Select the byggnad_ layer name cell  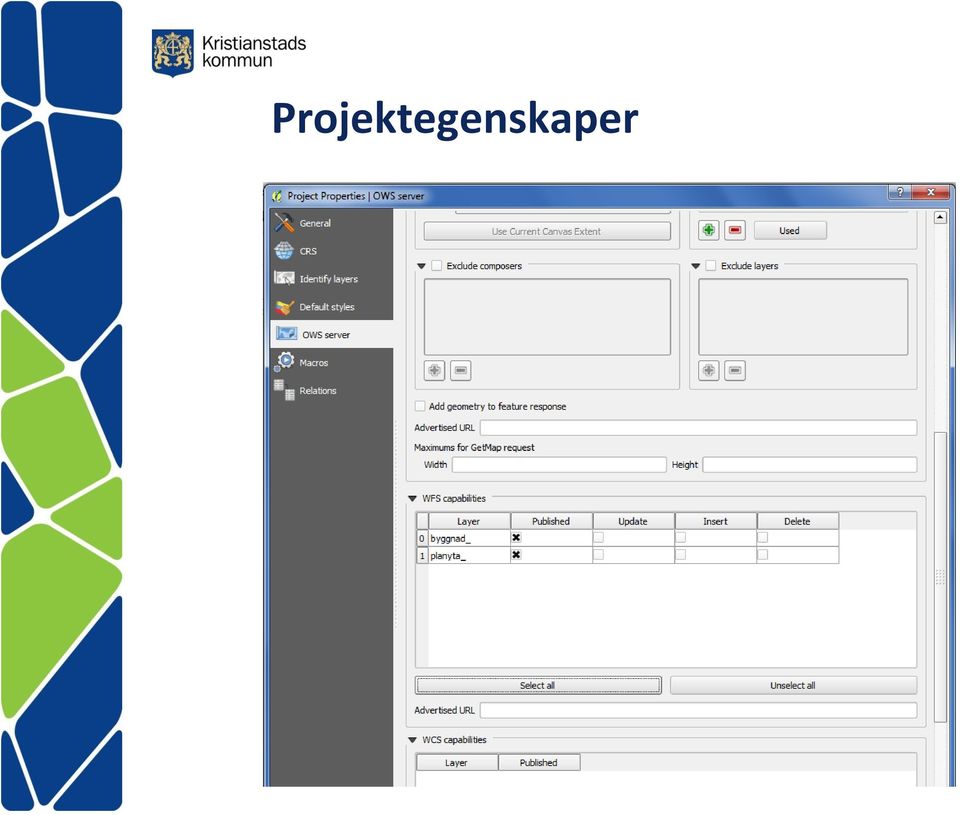point(469,538)
